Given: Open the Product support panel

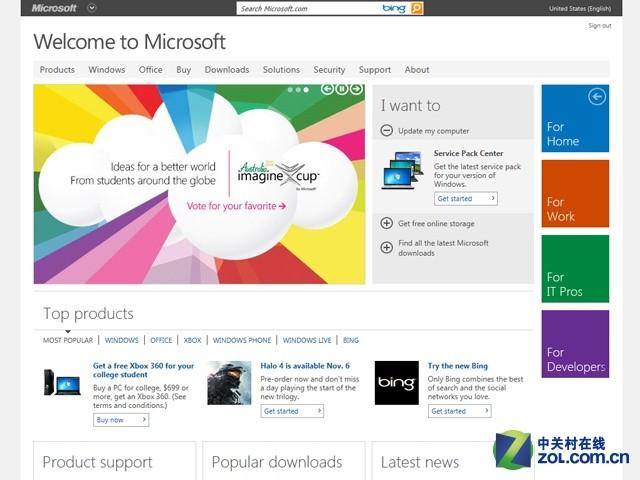Looking at the screenshot, I should [115, 461].
